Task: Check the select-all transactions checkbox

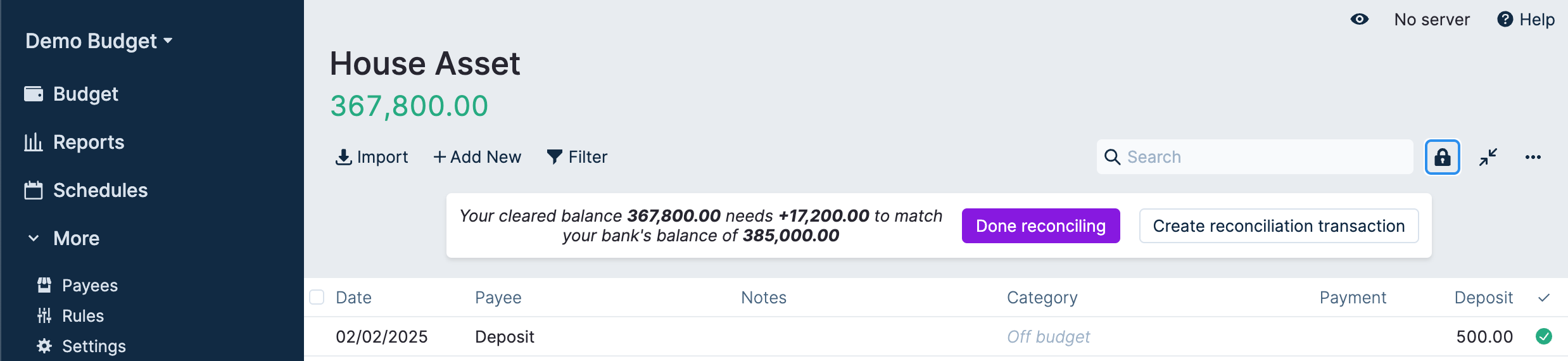Action: pyautogui.click(x=317, y=297)
